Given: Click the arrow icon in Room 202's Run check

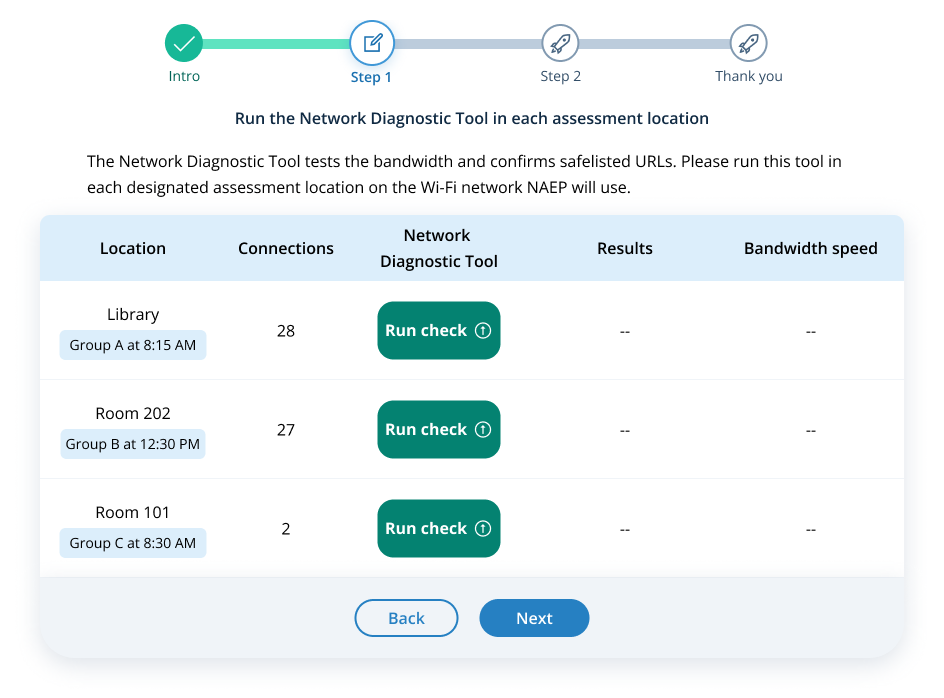Looking at the screenshot, I should (x=483, y=430).
